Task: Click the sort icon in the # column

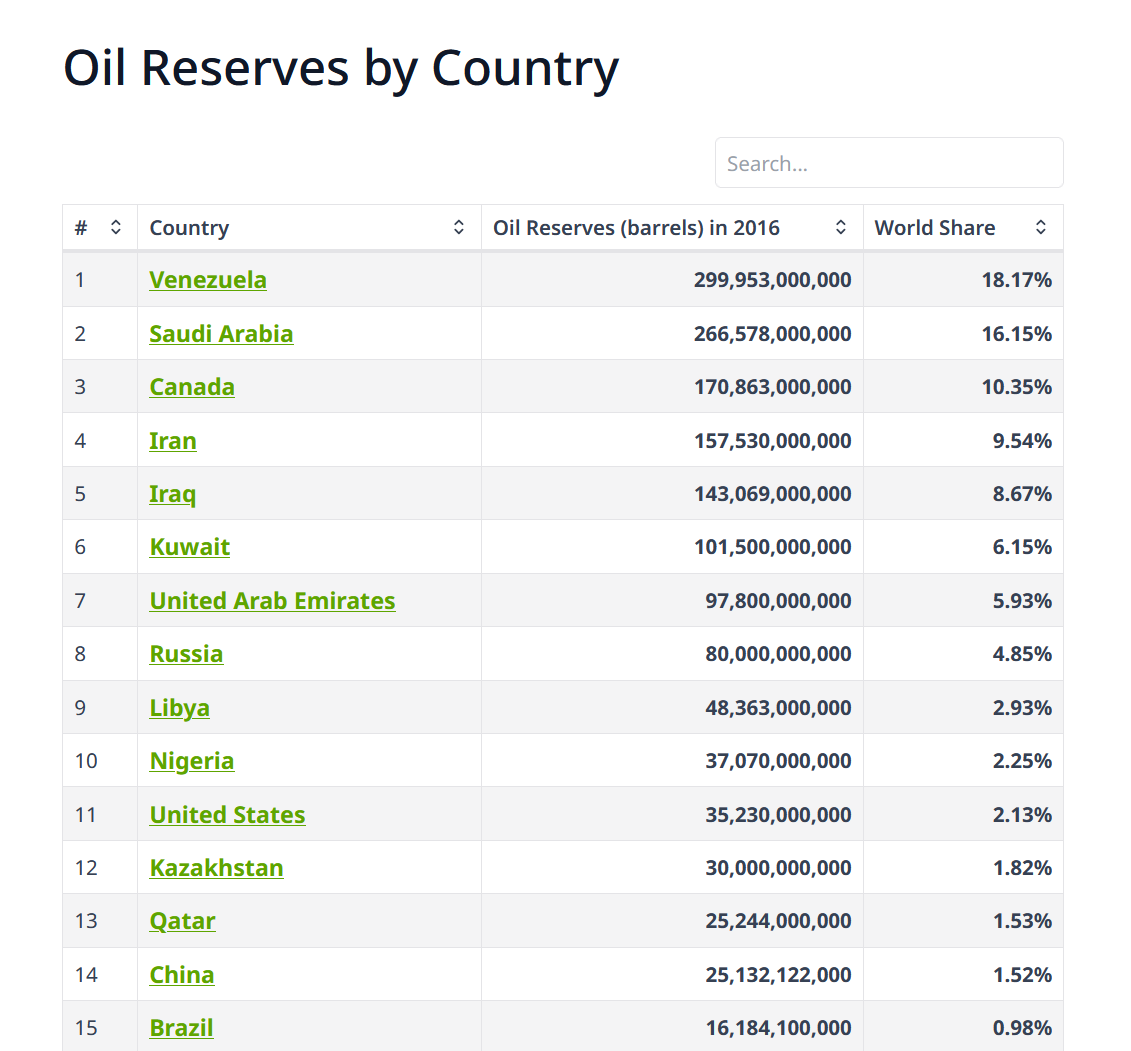Action: [x=116, y=227]
